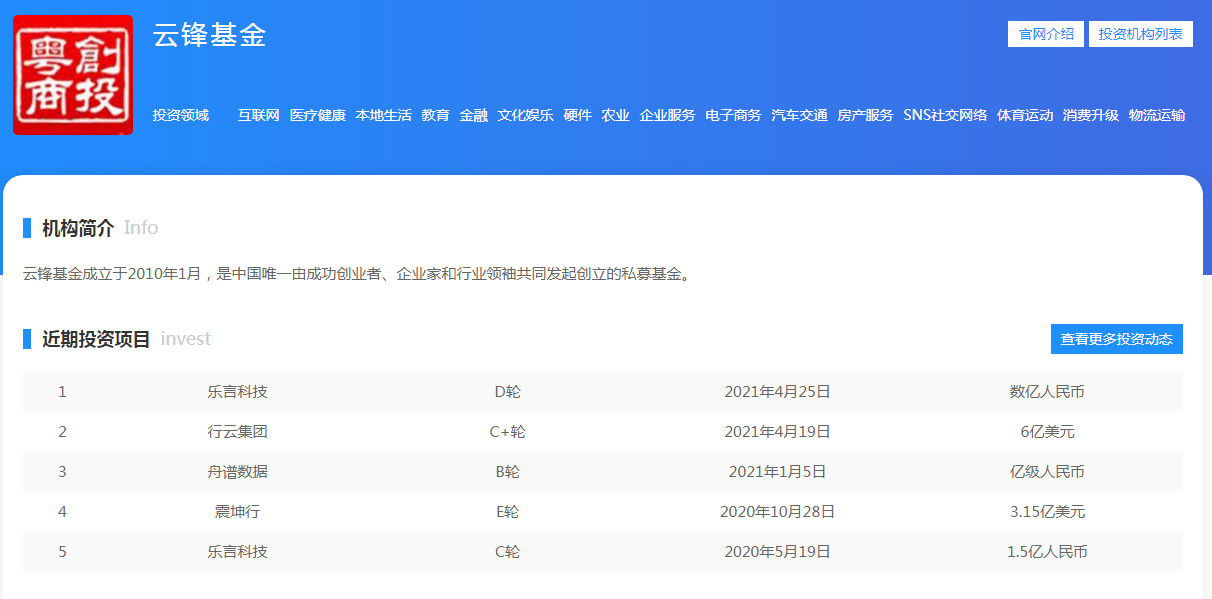Click the C+轮 round cell
This screenshot has height=599, width=1212.
coord(508,431)
